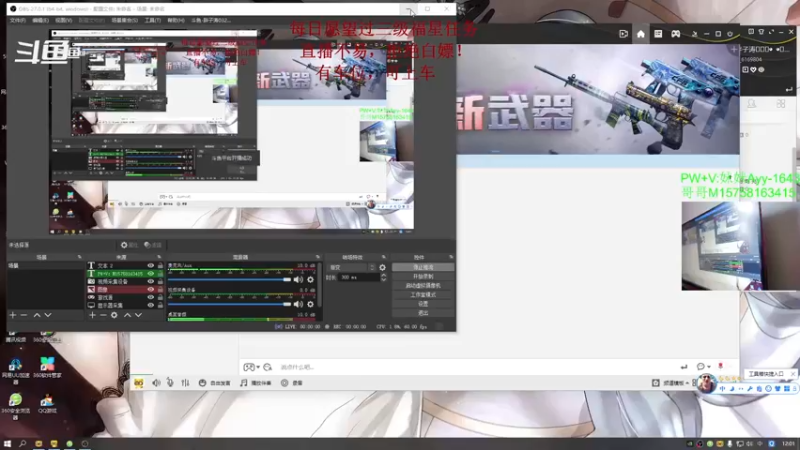Open the Windows Start menu

point(7,444)
